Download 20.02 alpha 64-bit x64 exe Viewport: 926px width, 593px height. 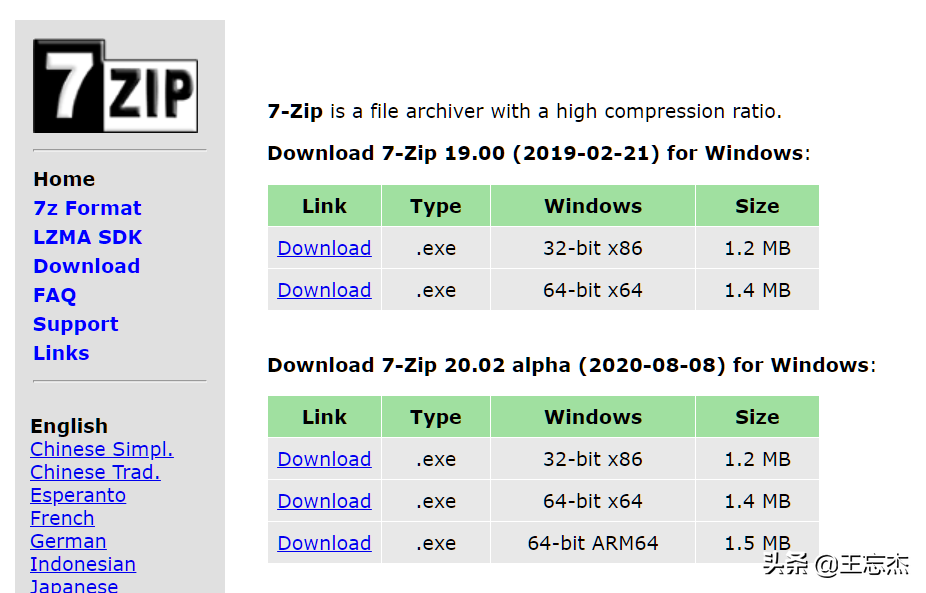[x=324, y=501]
